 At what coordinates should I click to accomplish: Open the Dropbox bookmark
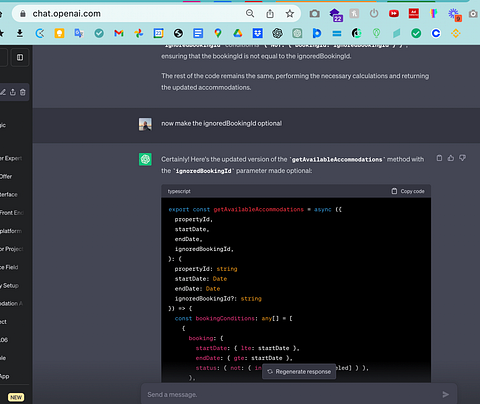click(257, 33)
